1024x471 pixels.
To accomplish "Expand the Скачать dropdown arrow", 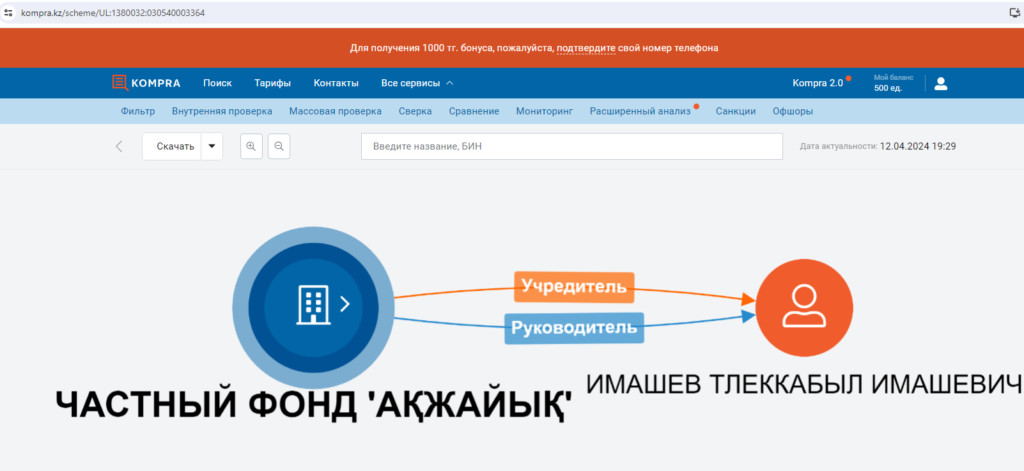I will point(212,146).
